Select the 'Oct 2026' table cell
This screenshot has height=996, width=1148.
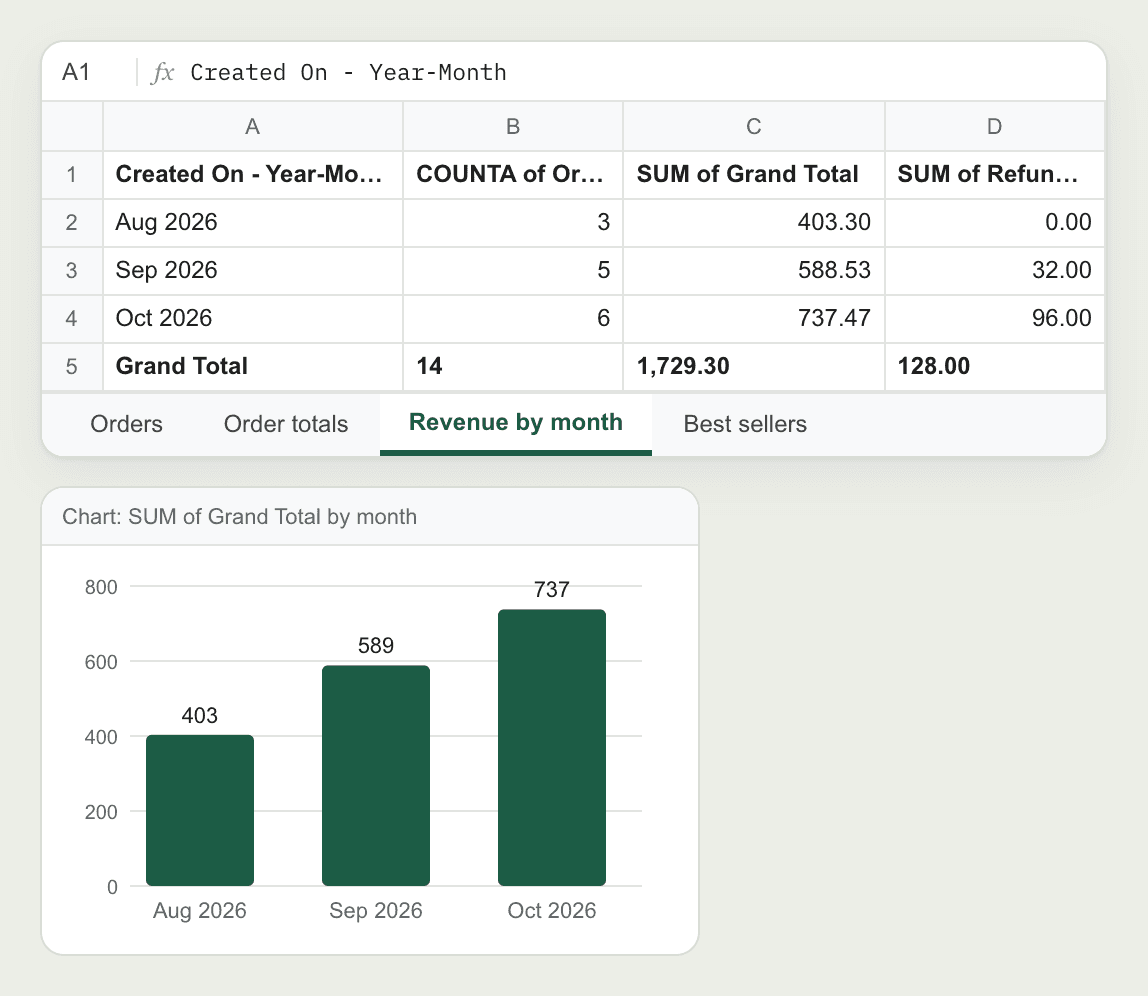tap(253, 319)
